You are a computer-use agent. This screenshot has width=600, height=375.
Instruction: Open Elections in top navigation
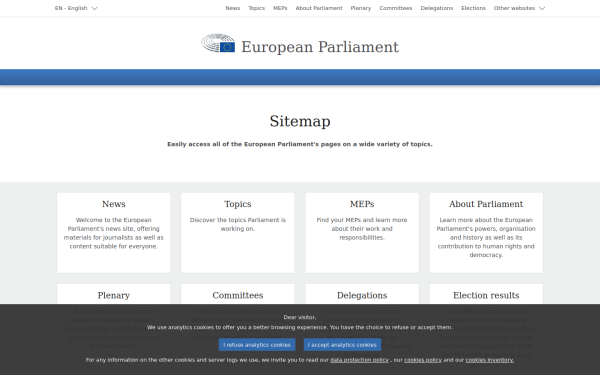(473, 8)
